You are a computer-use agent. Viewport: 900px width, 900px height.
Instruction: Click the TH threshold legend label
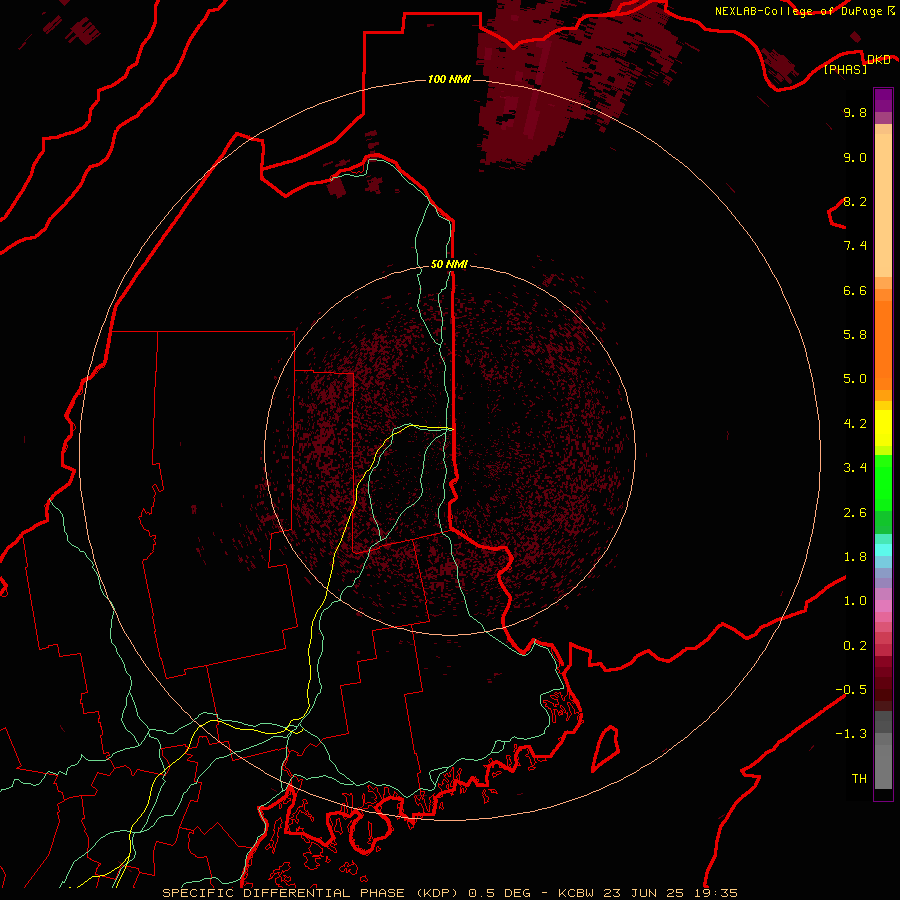[x=859, y=779]
